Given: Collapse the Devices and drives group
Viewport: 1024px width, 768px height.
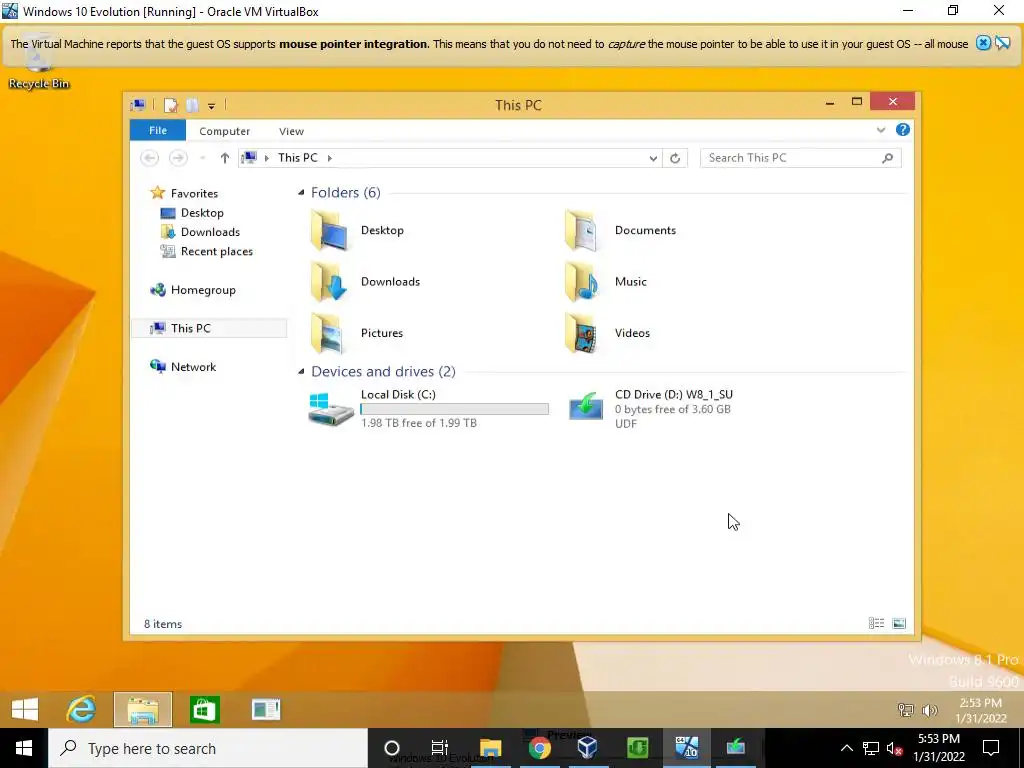Looking at the screenshot, I should (301, 372).
